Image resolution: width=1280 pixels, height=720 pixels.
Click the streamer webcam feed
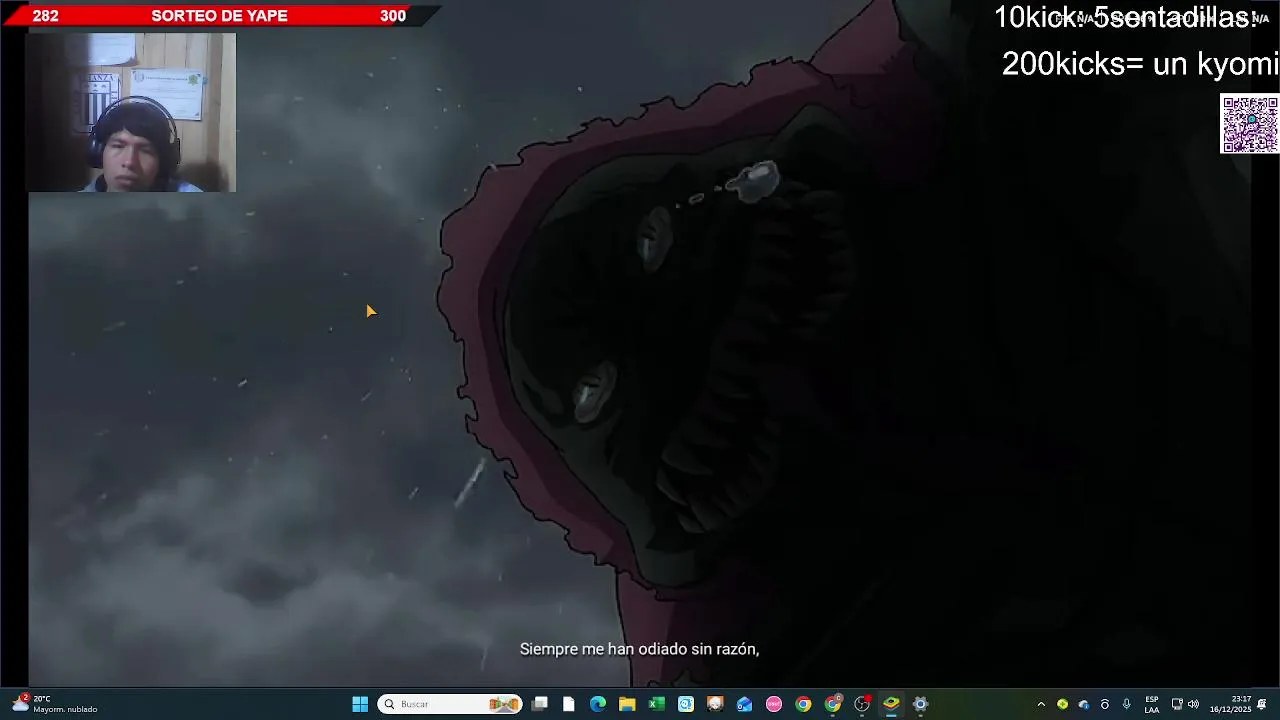click(131, 112)
